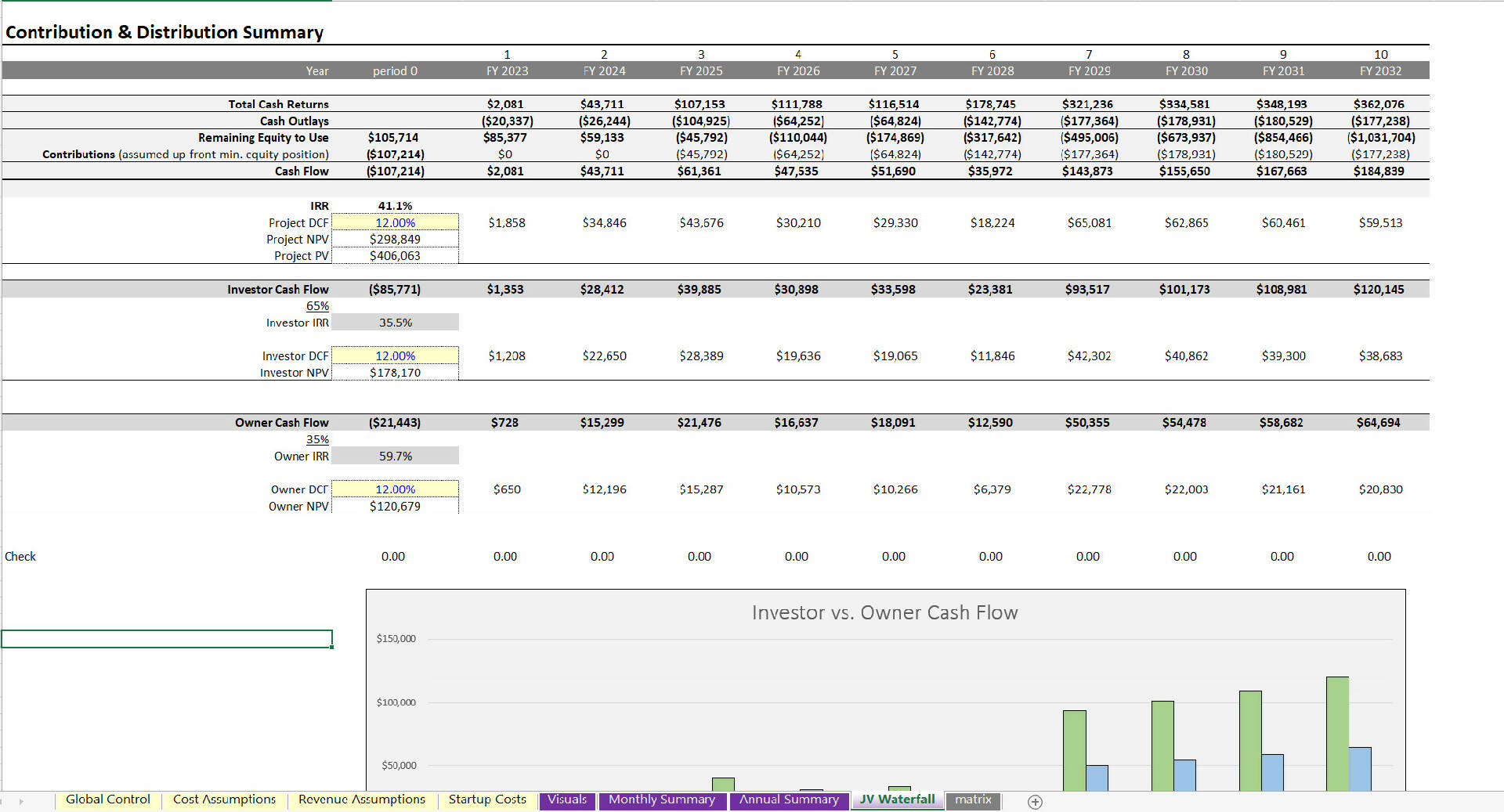Go to Startup Costs sheet tab
Image resolution: width=1504 pixels, height=812 pixels.
pyautogui.click(x=487, y=799)
